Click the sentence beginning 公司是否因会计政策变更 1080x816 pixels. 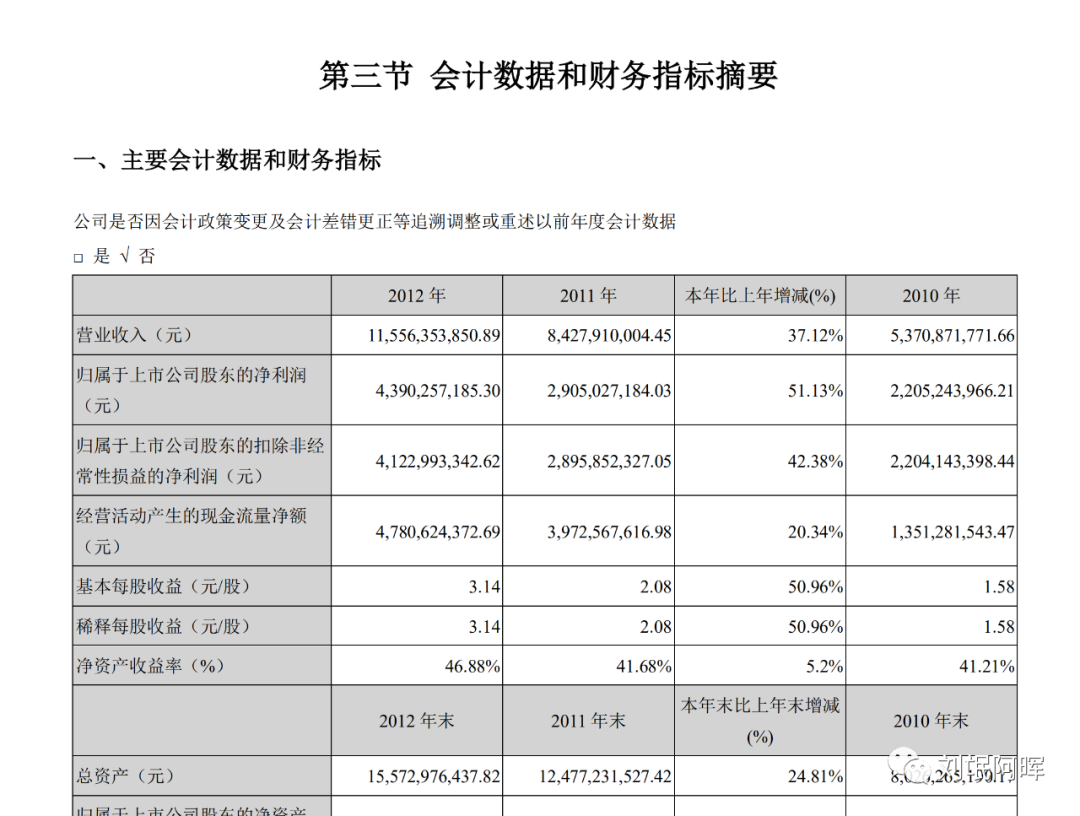point(375,222)
